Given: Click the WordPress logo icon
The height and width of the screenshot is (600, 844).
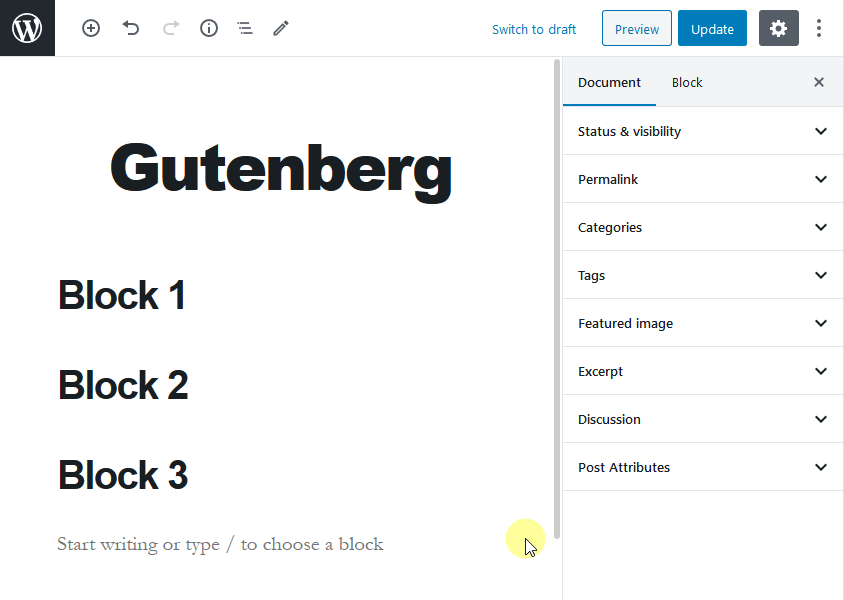Looking at the screenshot, I should coord(27,28).
